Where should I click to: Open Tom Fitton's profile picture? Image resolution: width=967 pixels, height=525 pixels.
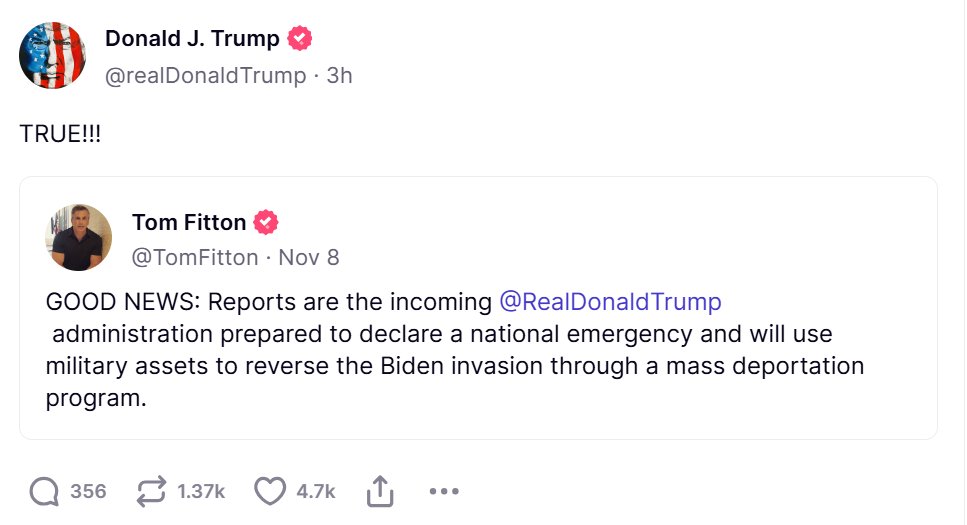[x=78, y=238]
